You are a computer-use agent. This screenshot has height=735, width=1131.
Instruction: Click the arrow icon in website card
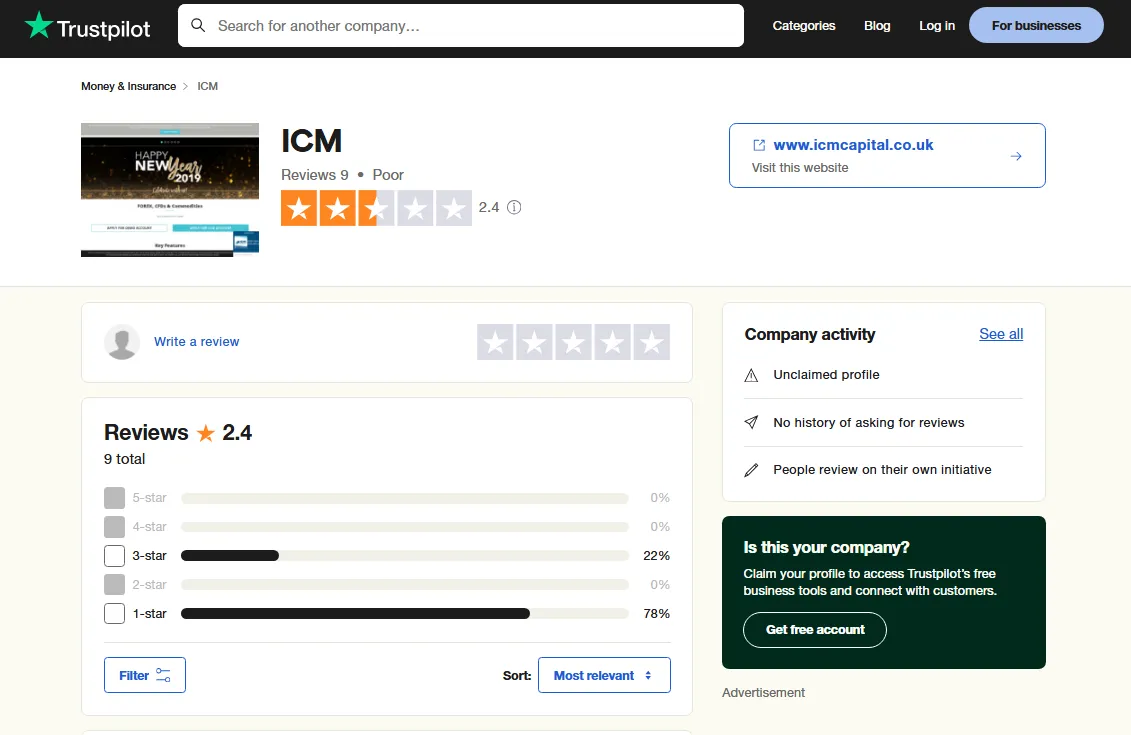point(1015,156)
